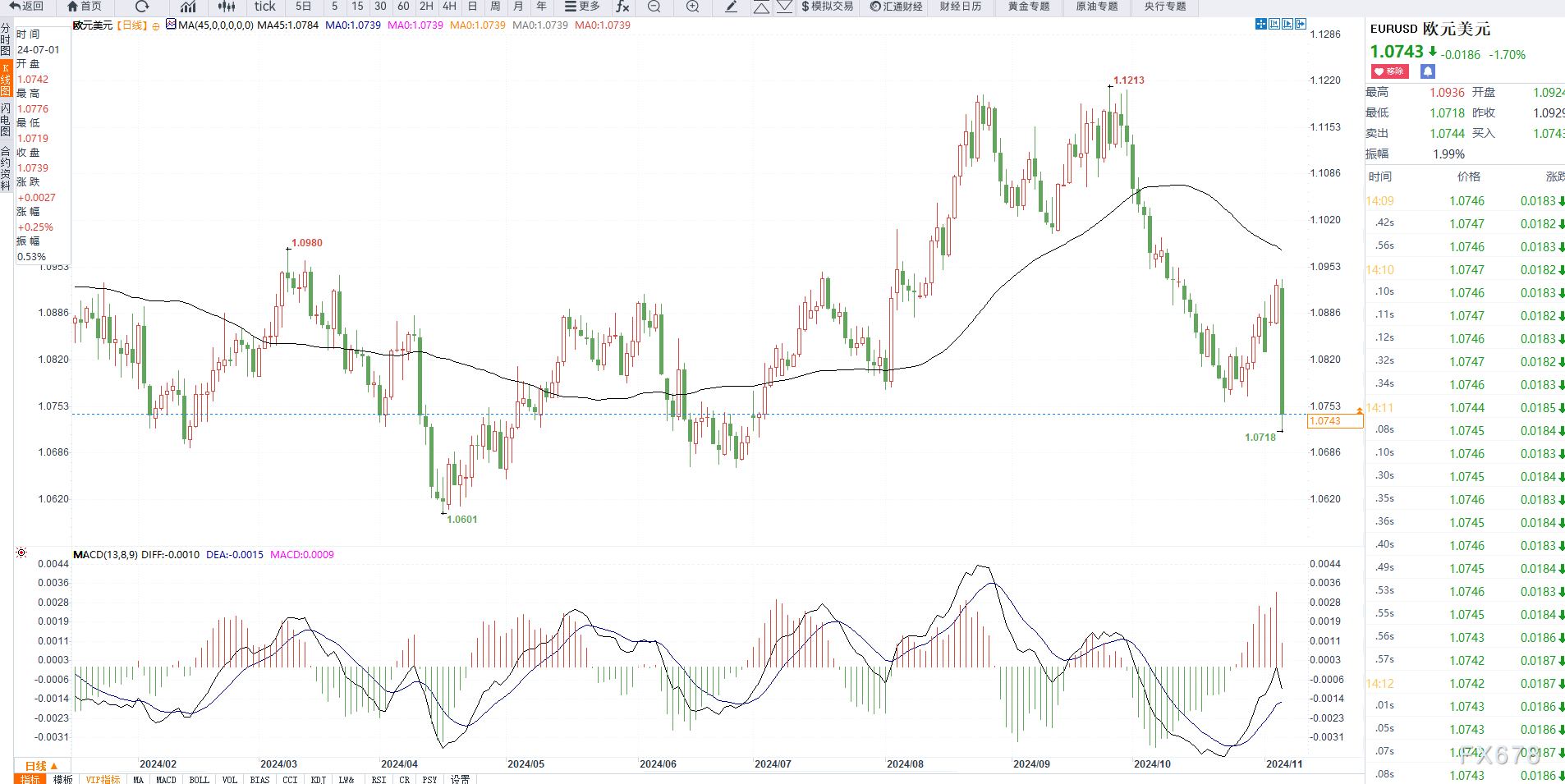Click the line chart icon in the toolbar

188,7
